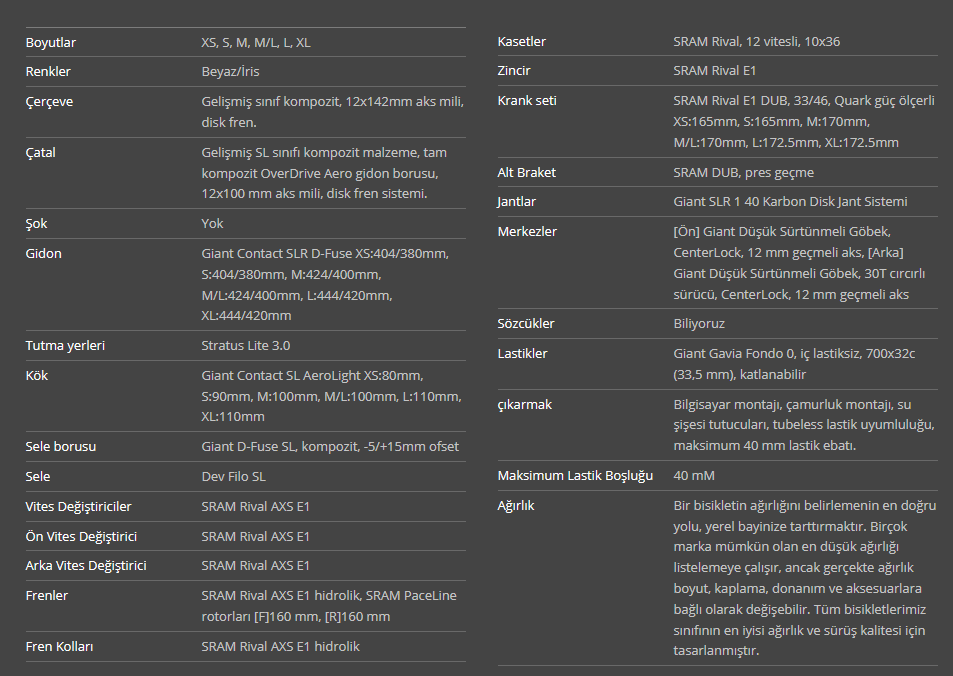Select the Beyaz/İris color value

pyautogui.click(x=230, y=71)
